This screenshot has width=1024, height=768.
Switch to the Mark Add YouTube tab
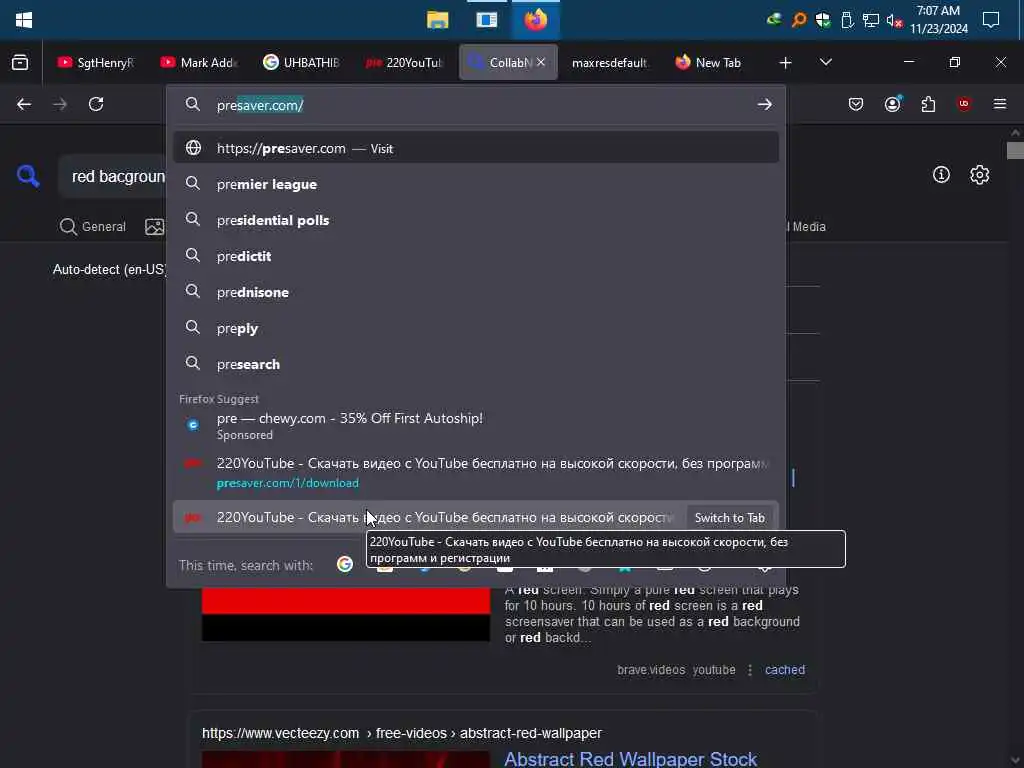[x=199, y=63]
